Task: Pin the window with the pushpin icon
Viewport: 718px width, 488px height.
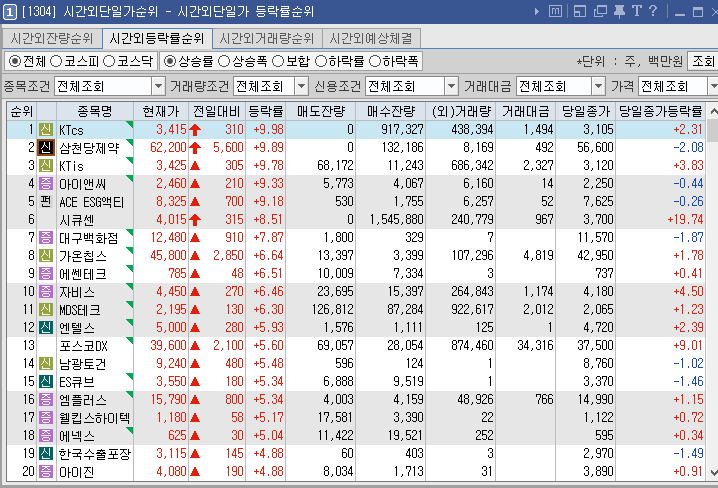Action: (x=619, y=11)
